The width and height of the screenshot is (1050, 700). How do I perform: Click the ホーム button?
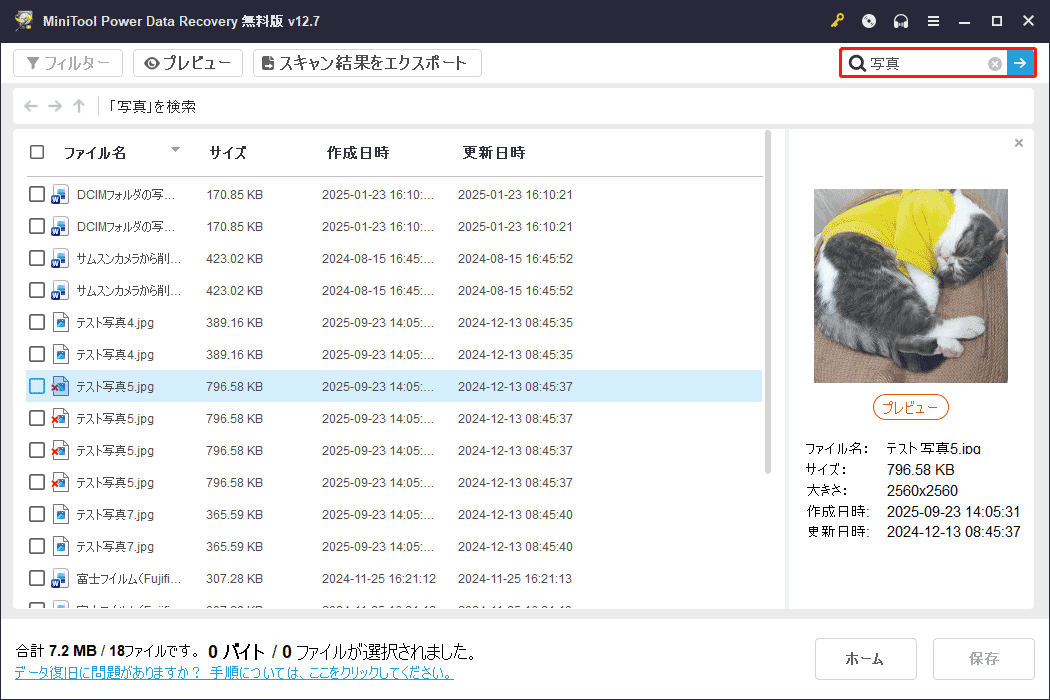tap(866, 659)
